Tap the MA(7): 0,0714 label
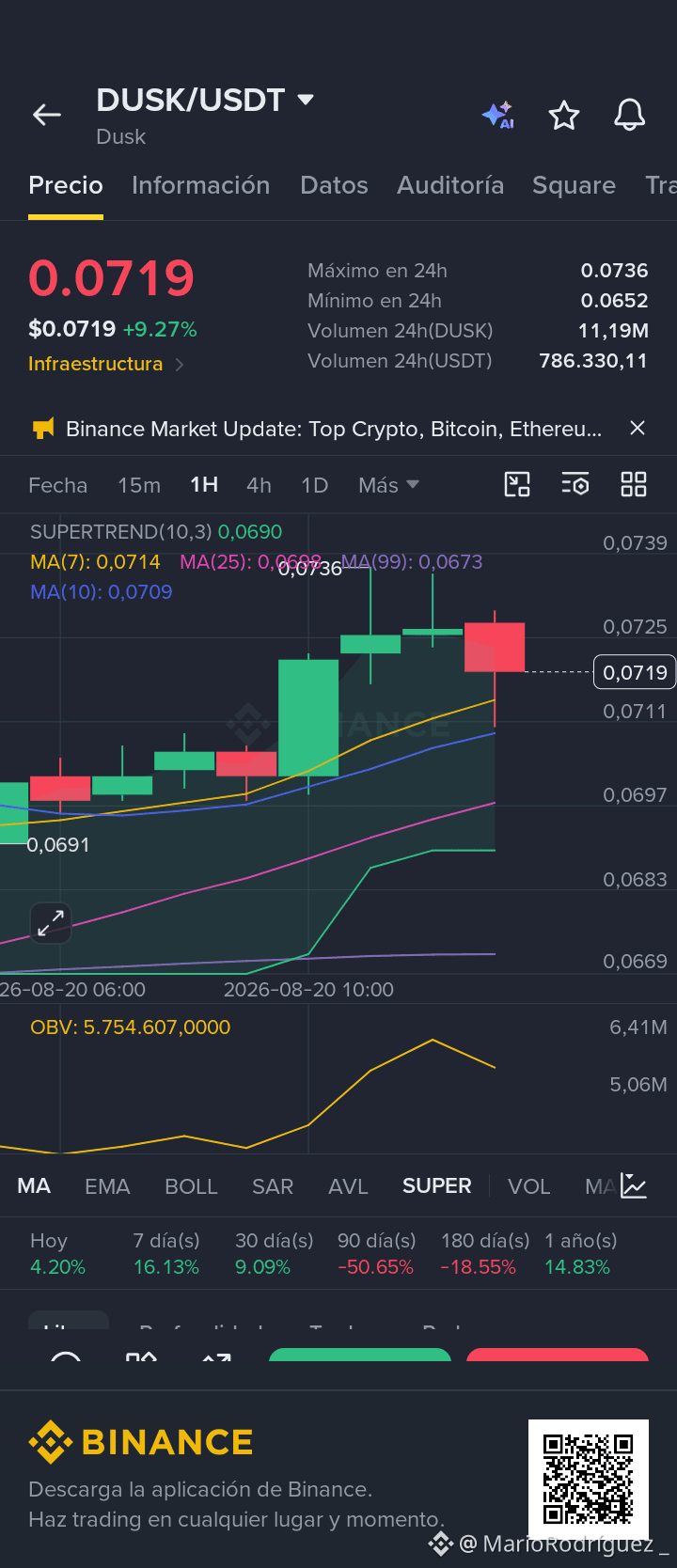 (x=95, y=562)
